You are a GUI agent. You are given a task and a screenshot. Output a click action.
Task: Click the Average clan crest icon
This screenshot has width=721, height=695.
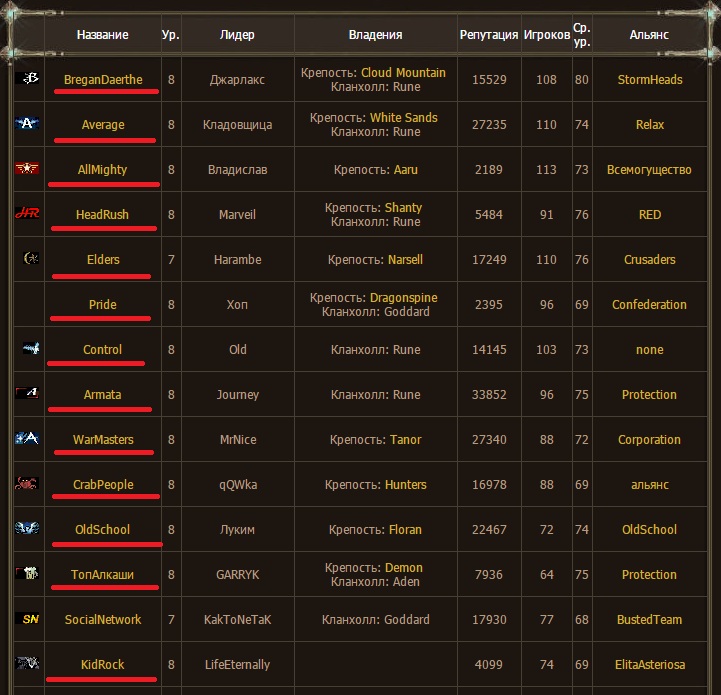pos(28,125)
